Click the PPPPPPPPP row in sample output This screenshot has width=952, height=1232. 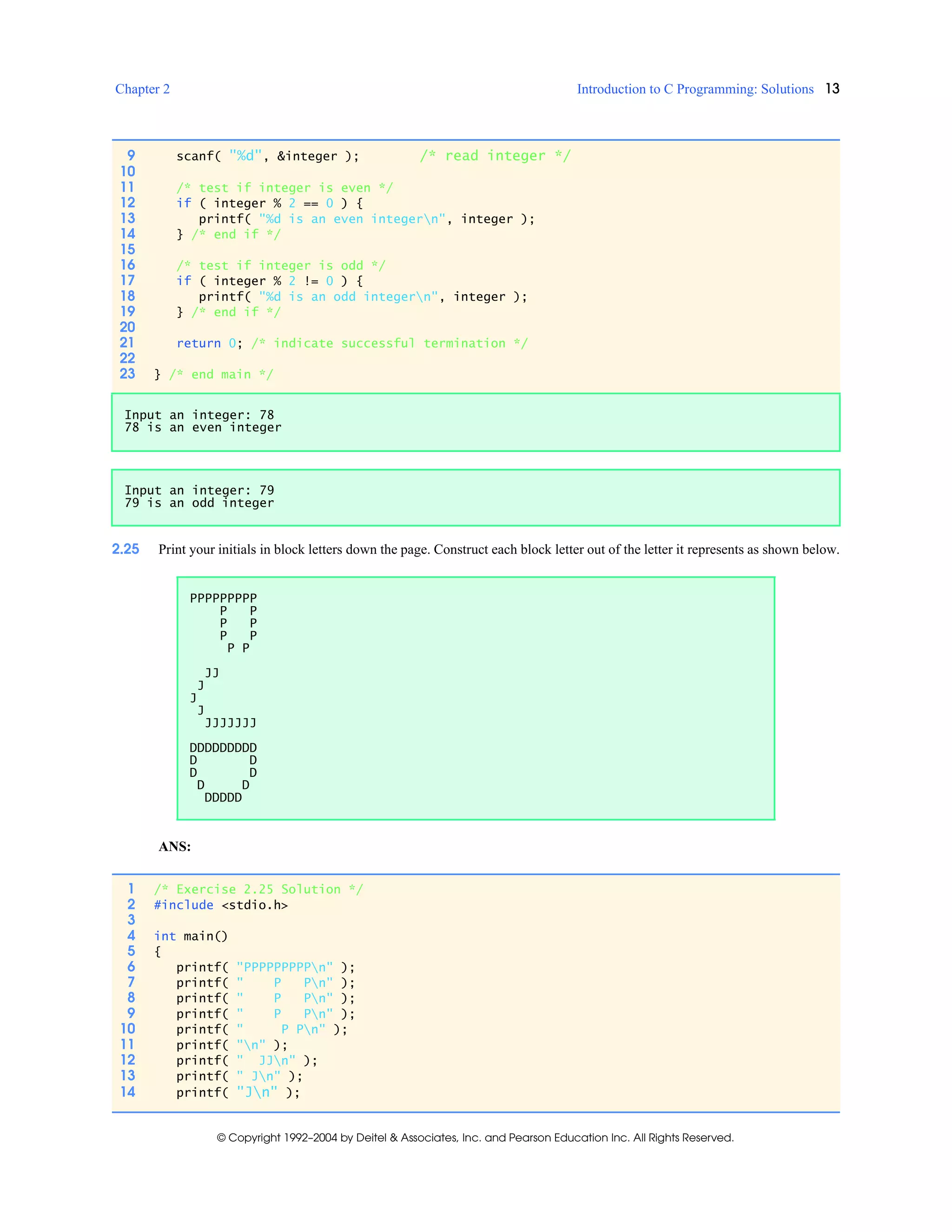223,597
